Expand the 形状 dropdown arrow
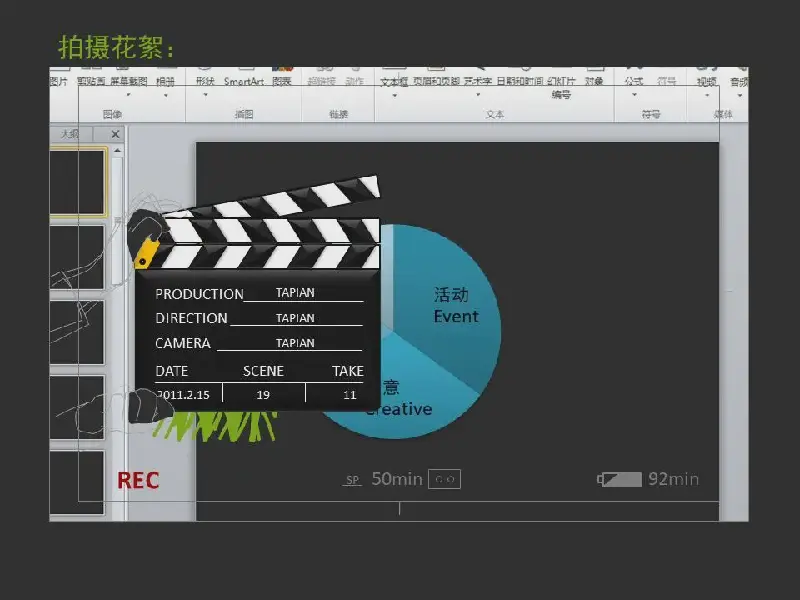Viewport: 800px width, 600px height. tap(205, 95)
